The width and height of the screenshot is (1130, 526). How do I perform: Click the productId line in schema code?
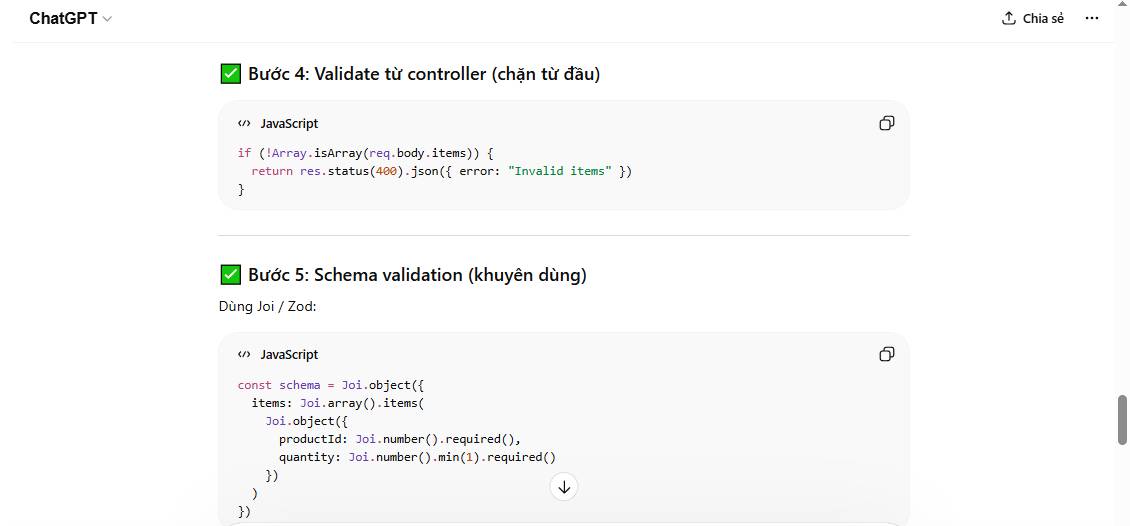(400, 439)
